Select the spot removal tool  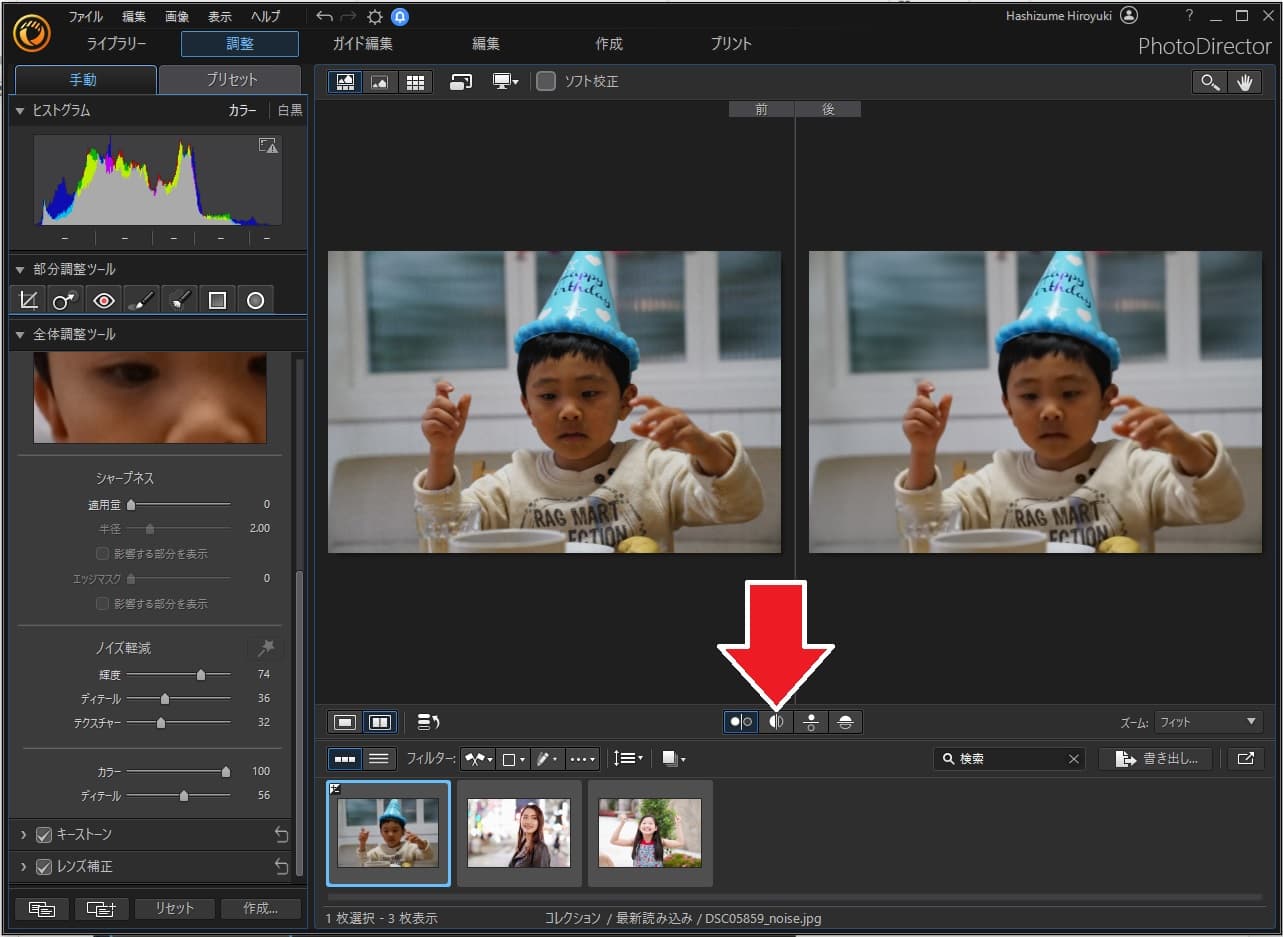point(66,299)
